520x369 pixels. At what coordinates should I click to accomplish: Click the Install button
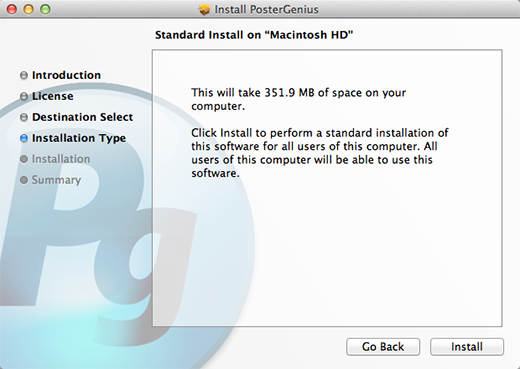click(467, 347)
